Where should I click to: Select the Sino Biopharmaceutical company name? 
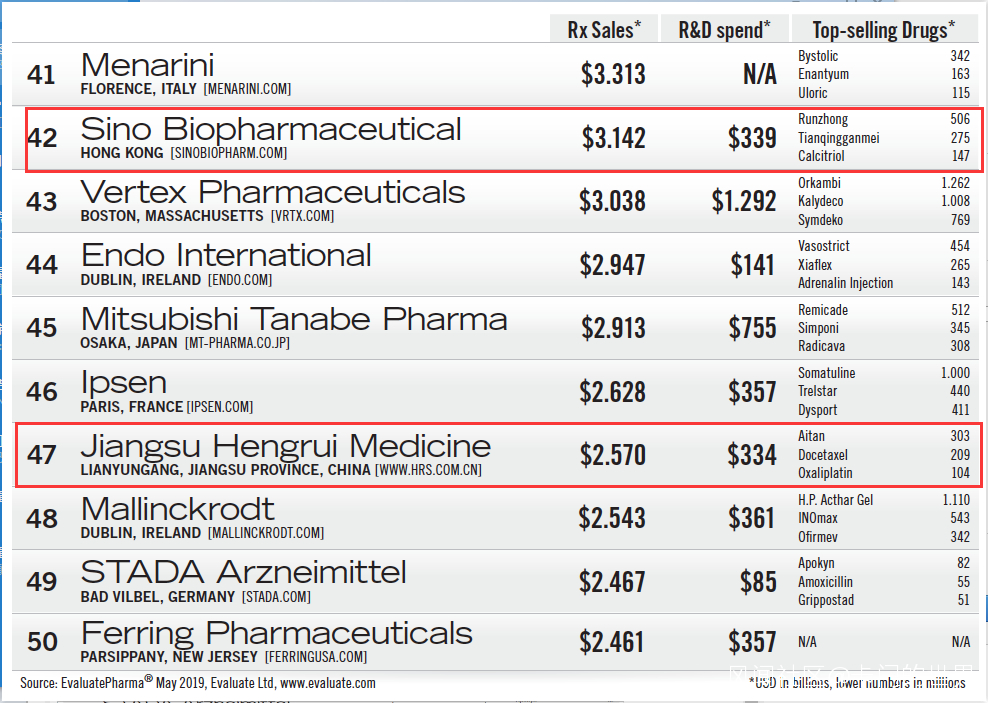[271, 129]
